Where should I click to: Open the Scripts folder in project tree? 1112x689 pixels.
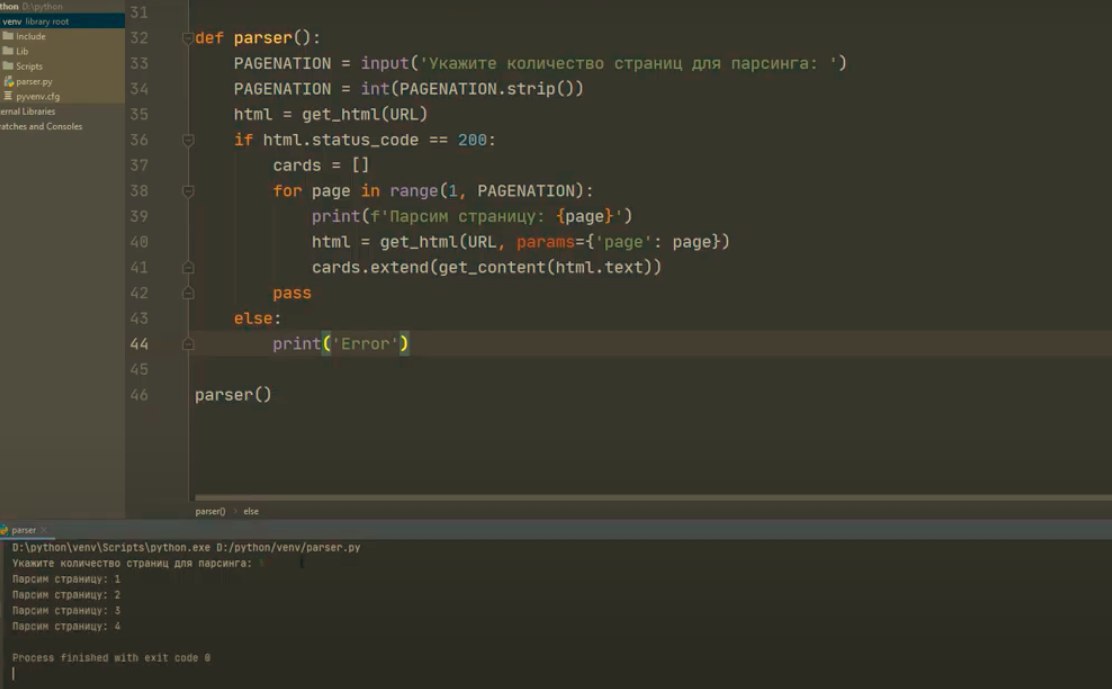pyautogui.click(x=29, y=66)
